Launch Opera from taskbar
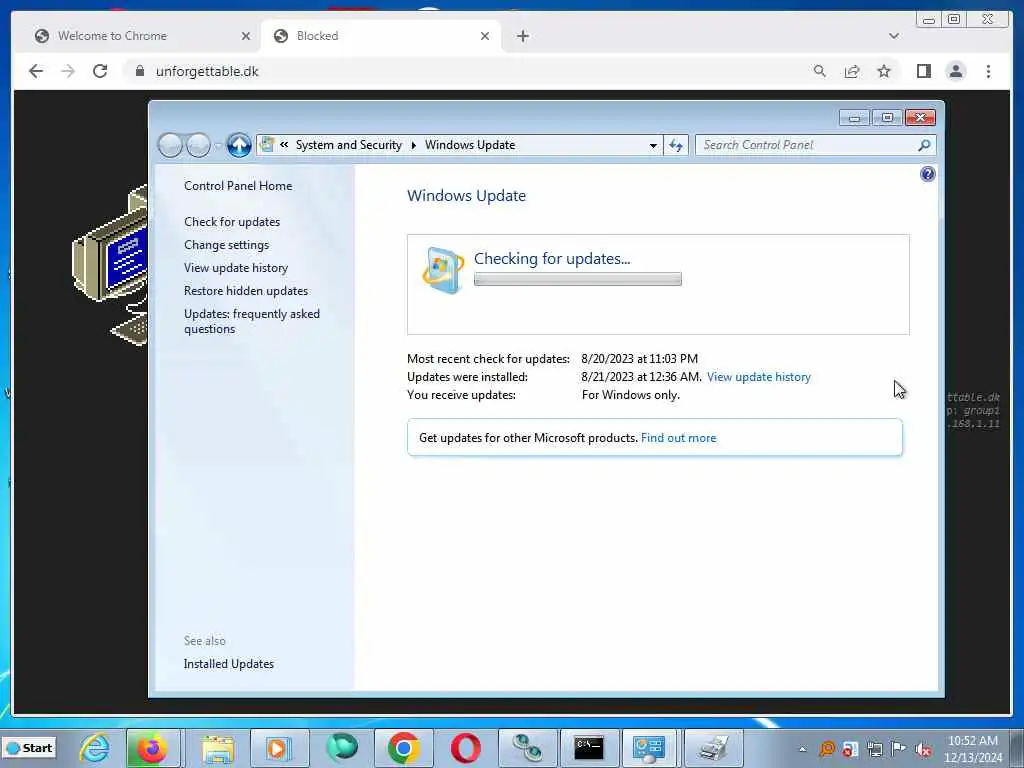The width and height of the screenshot is (1024, 768). tap(466, 748)
